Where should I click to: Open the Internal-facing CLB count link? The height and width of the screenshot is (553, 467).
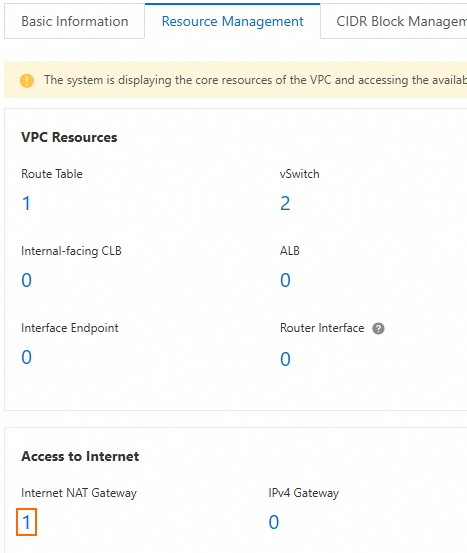tap(26, 280)
